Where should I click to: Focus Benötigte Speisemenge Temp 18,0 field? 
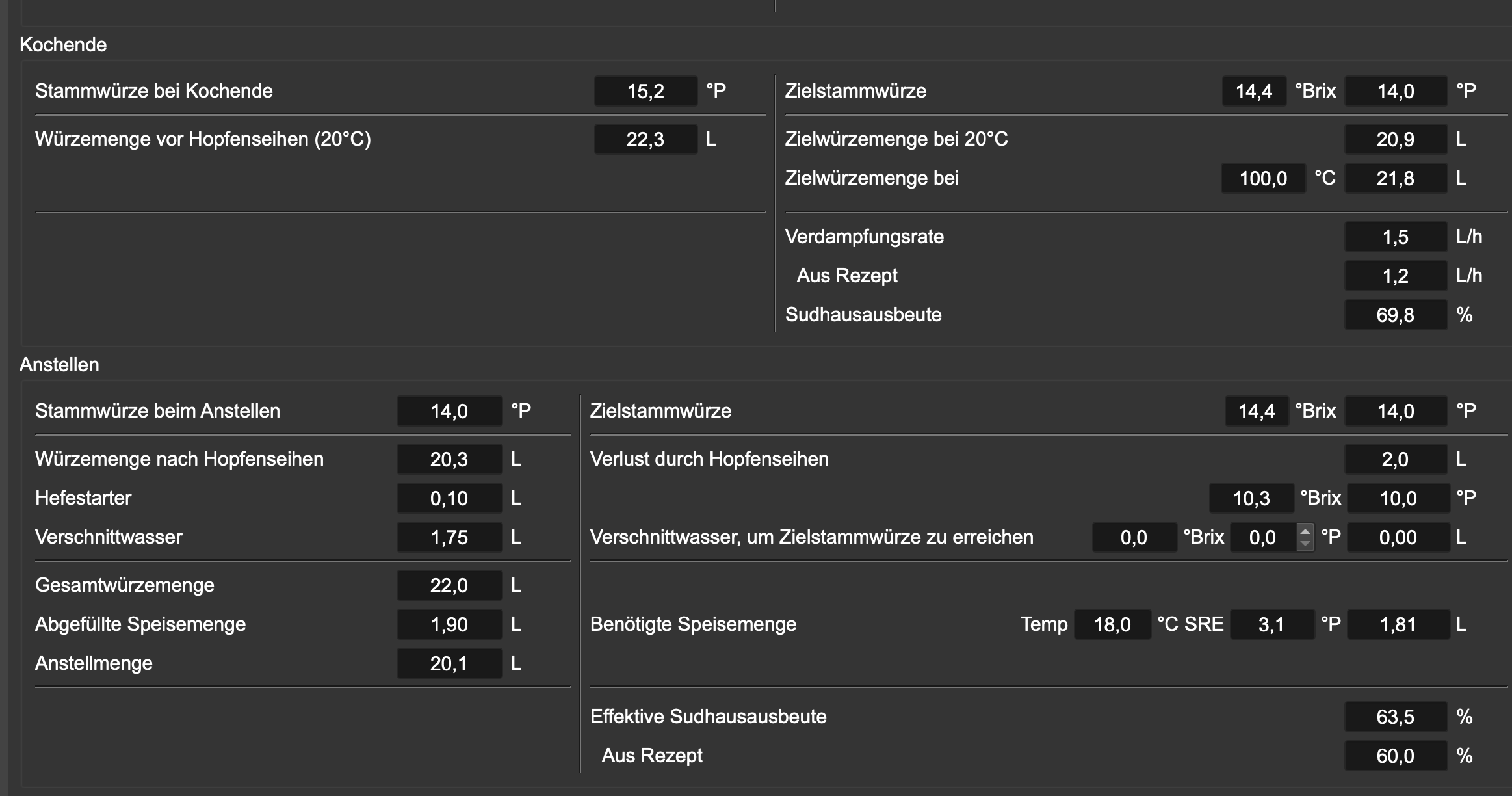click(x=1112, y=624)
